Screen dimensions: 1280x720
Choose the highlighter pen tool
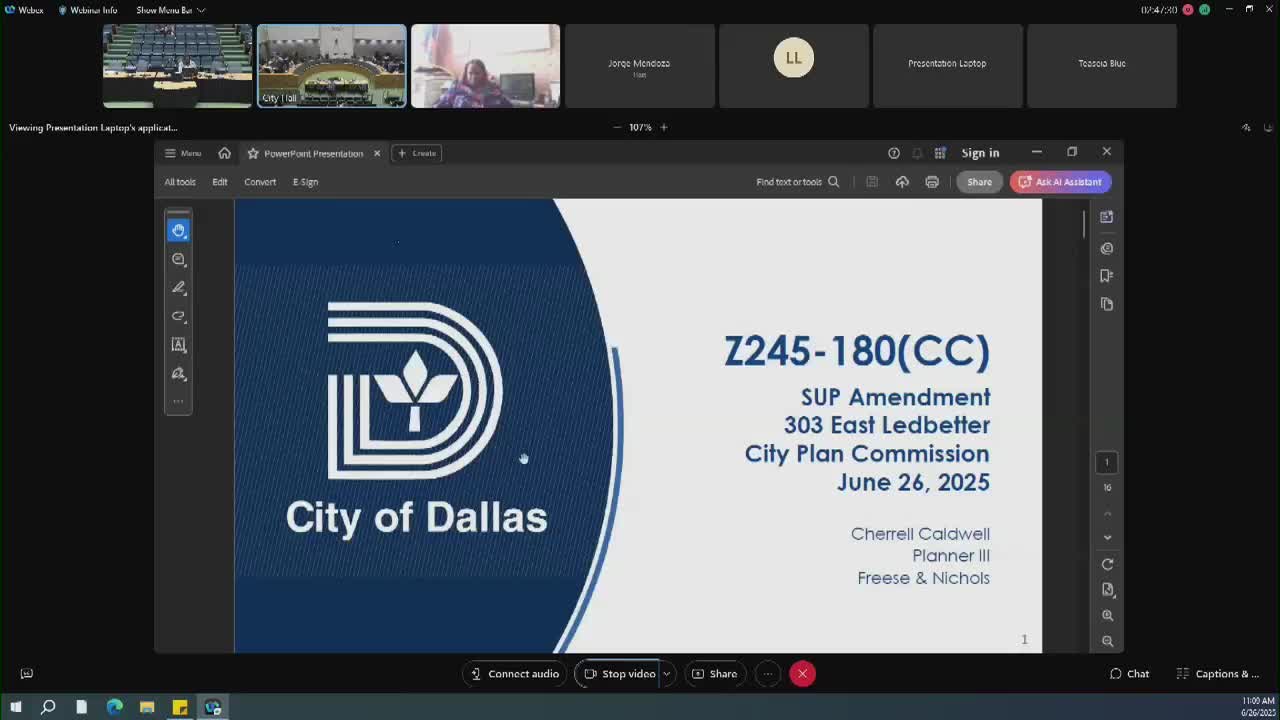pyautogui.click(x=178, y=288)
